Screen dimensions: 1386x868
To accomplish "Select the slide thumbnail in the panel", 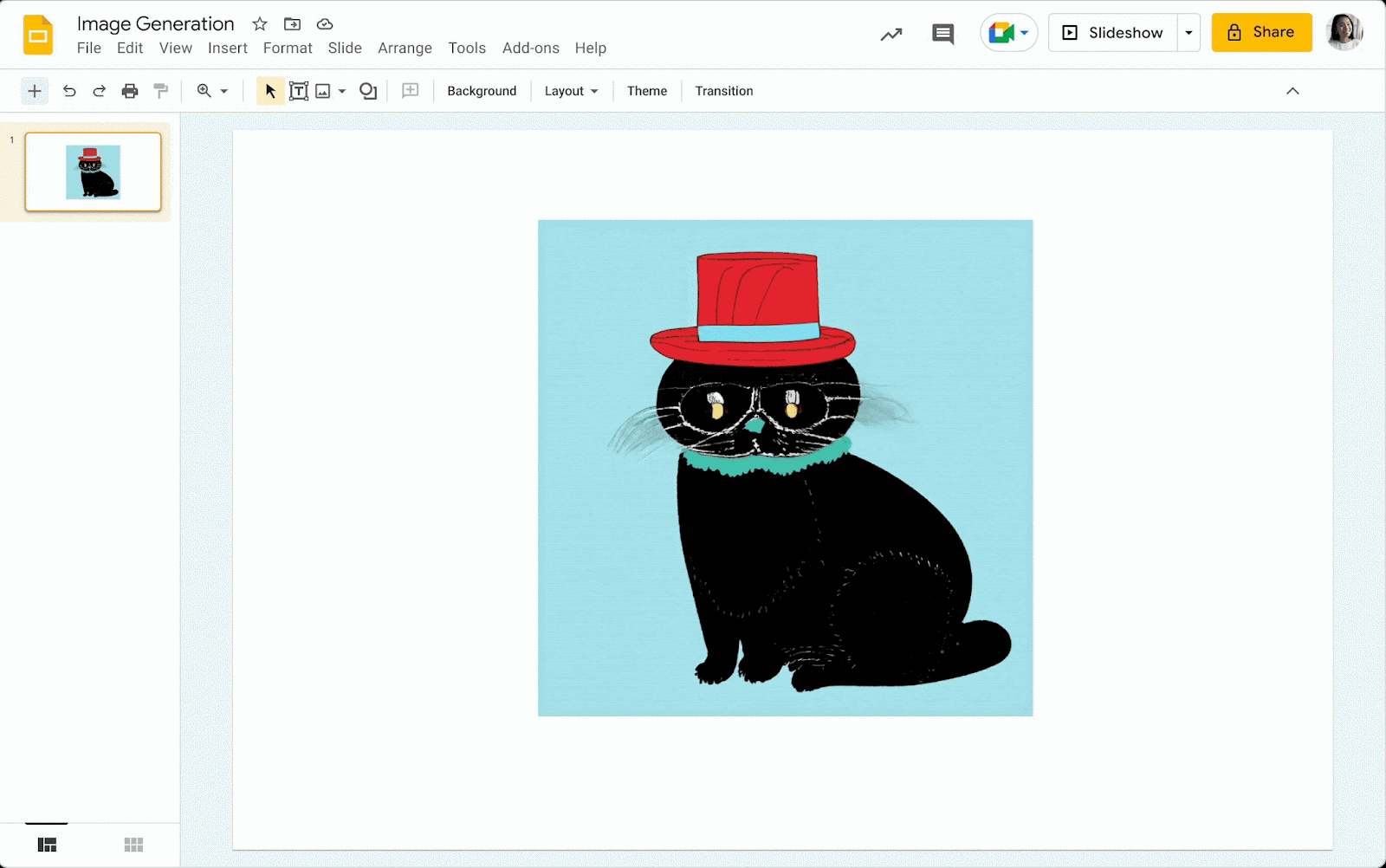I will click(x=94, y=172).
